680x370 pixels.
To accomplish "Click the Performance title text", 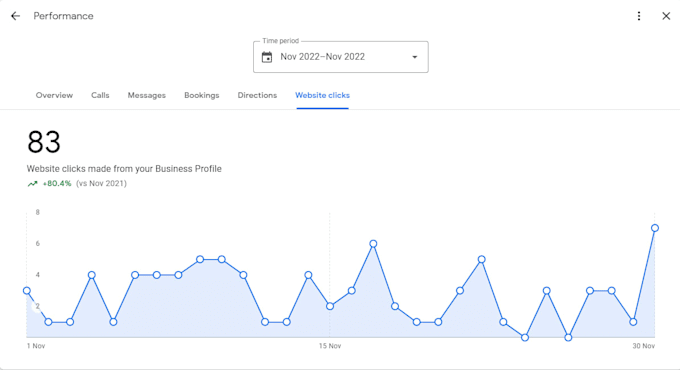I will pos(63,16).
